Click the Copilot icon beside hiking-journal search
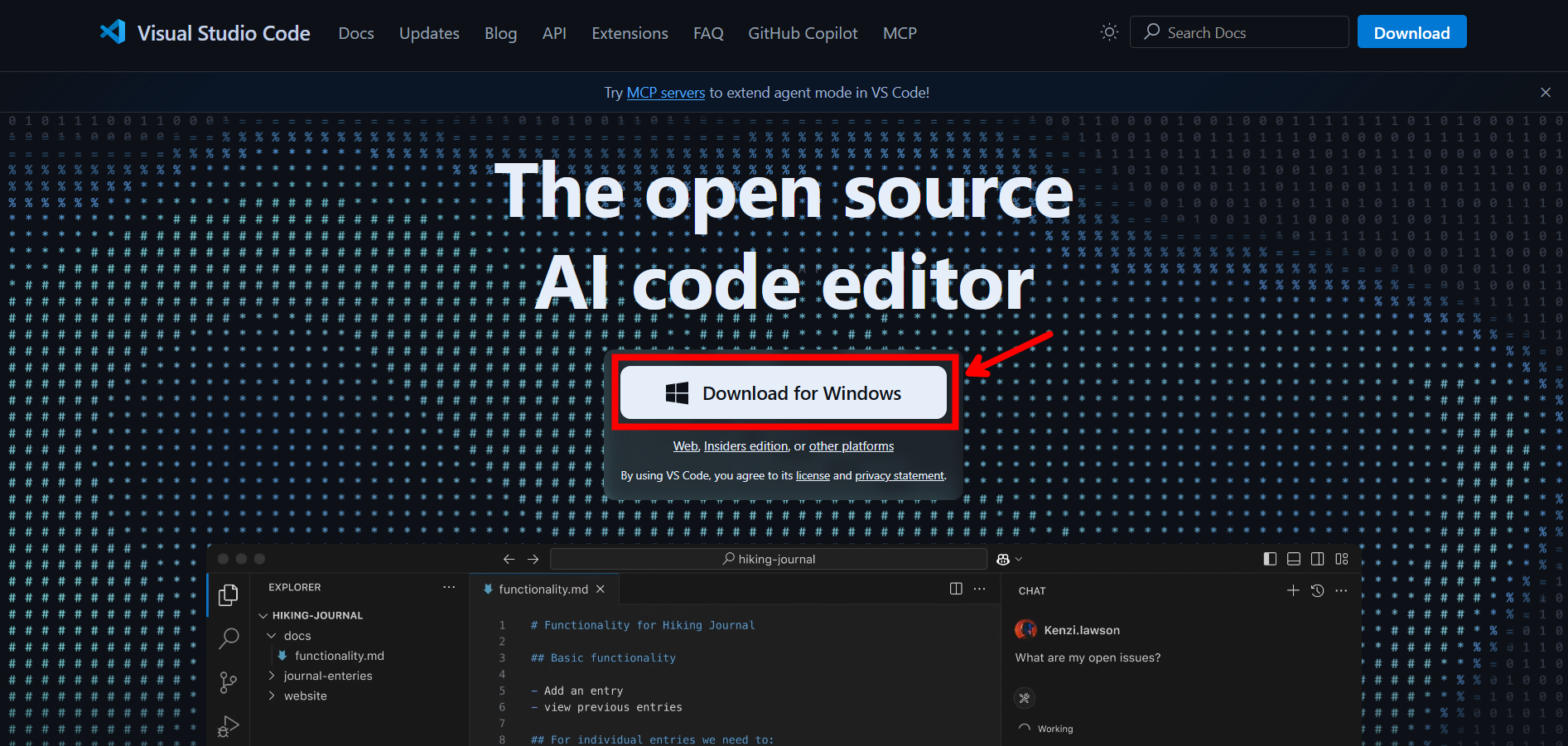 tap(1003, 559)
